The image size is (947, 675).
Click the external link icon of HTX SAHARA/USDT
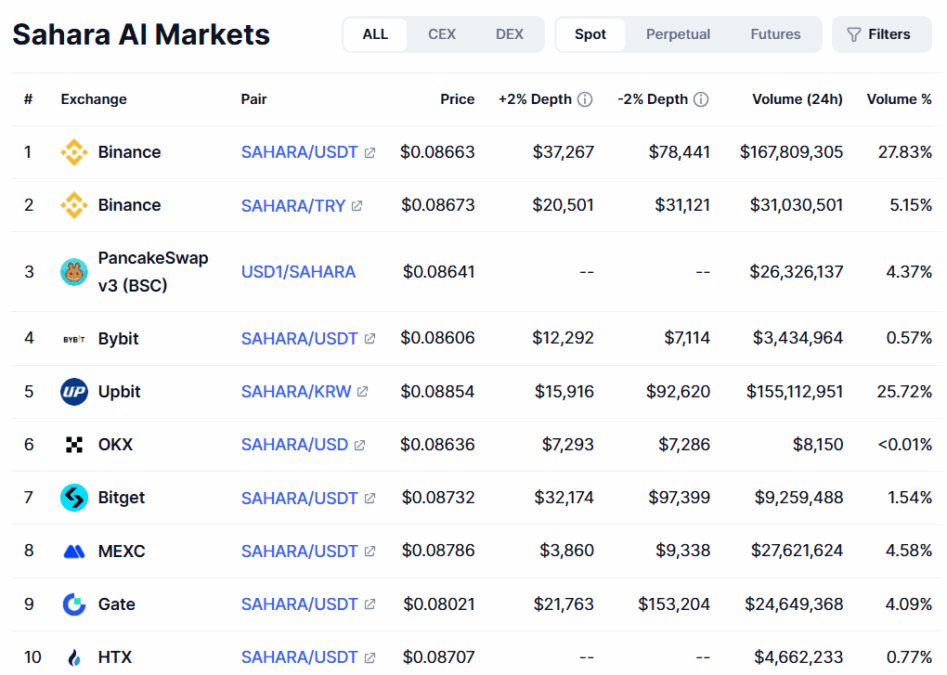pyautogui.click(x=370, y=657)
